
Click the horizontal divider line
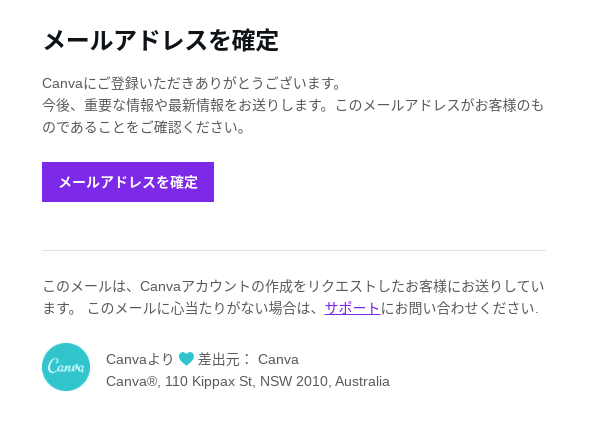[x=294, y=250]
